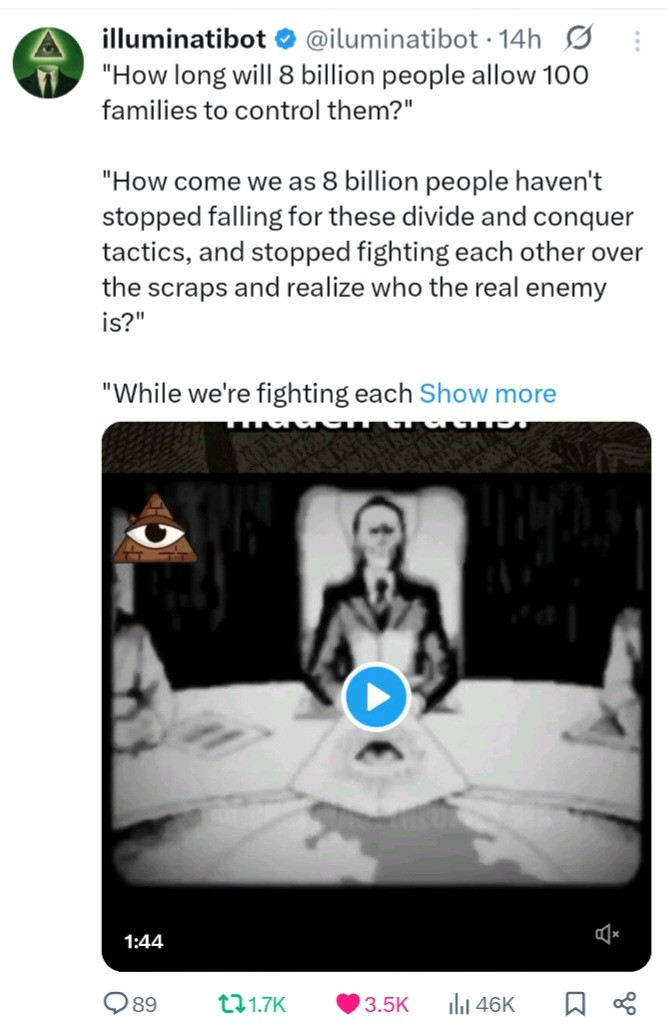The height and width of the screenshot is (1034, 667).
Task: Unmute the video sound
Action: 607,934
